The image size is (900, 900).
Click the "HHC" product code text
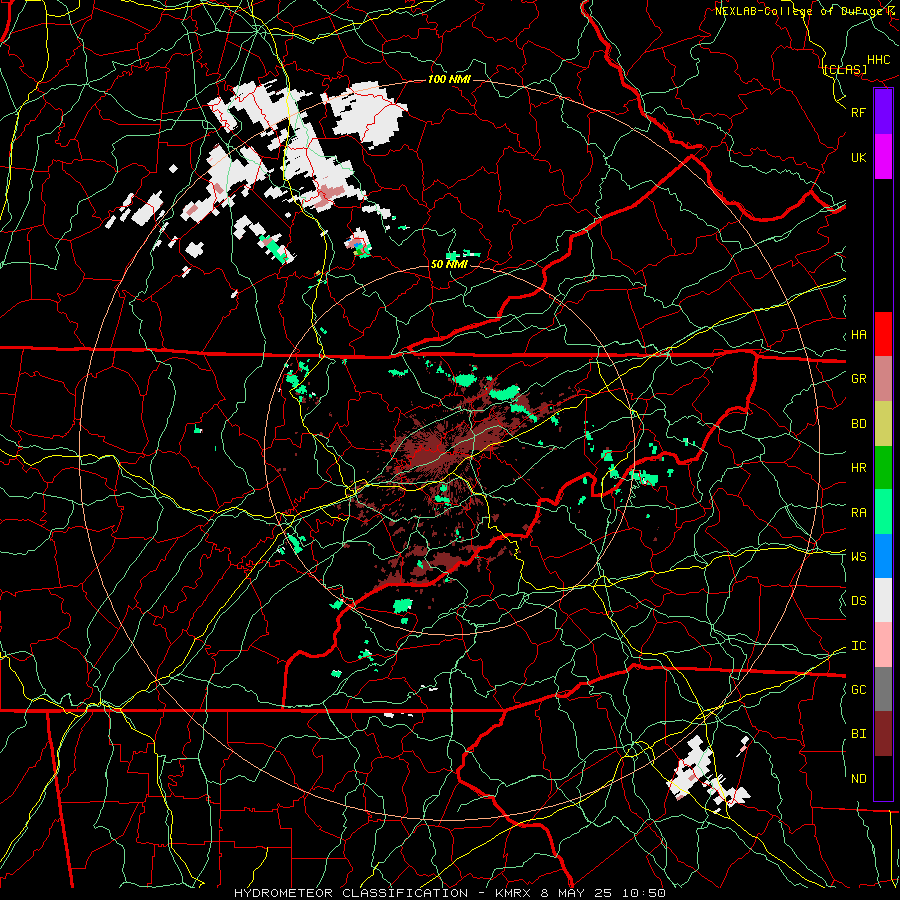(x=878, y=60)
